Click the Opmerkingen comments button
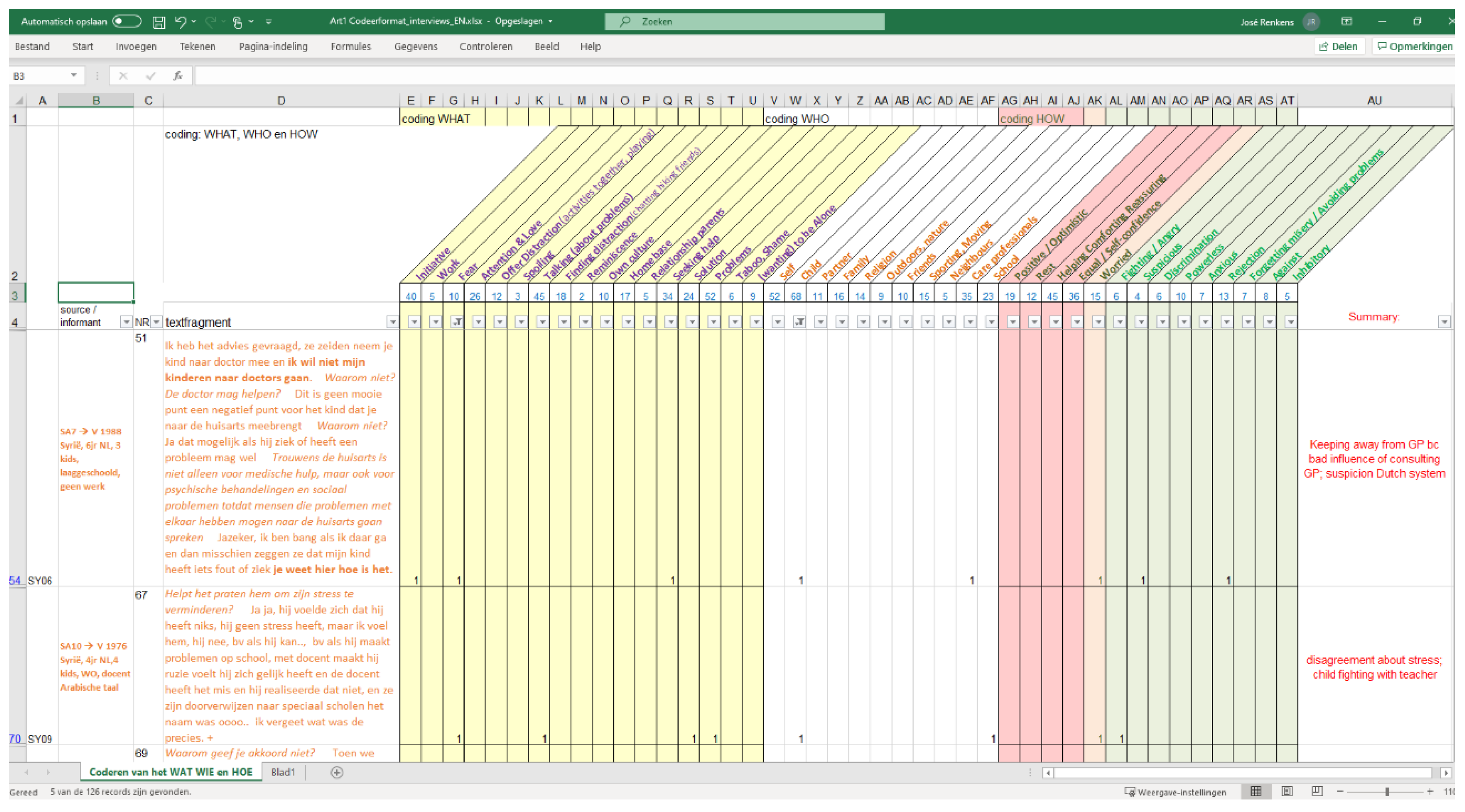Screen dimensions: 1465x812 coord(1414,47)
